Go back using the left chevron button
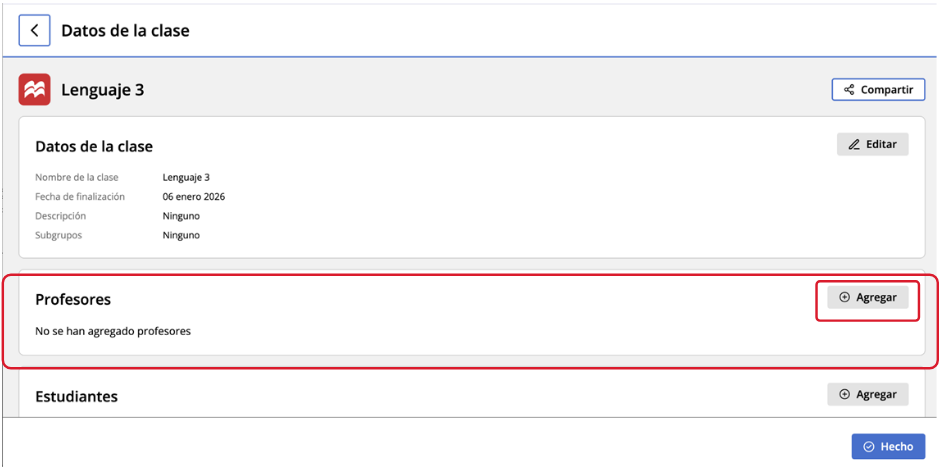The image size is (939, 467). coord(34,31)
